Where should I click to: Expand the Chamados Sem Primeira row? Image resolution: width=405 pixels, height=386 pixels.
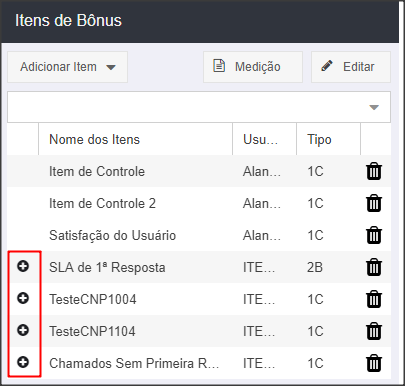pyautogui.click(x=23, y=362)
